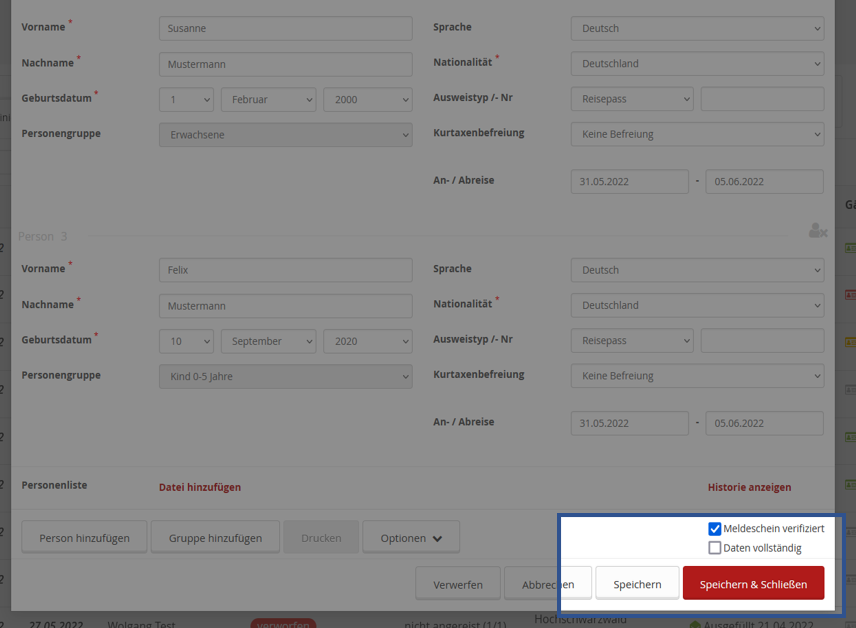856x628 pixels.
Task: Open the birth month dropdown showing Februar
Action: click(268, 99)
